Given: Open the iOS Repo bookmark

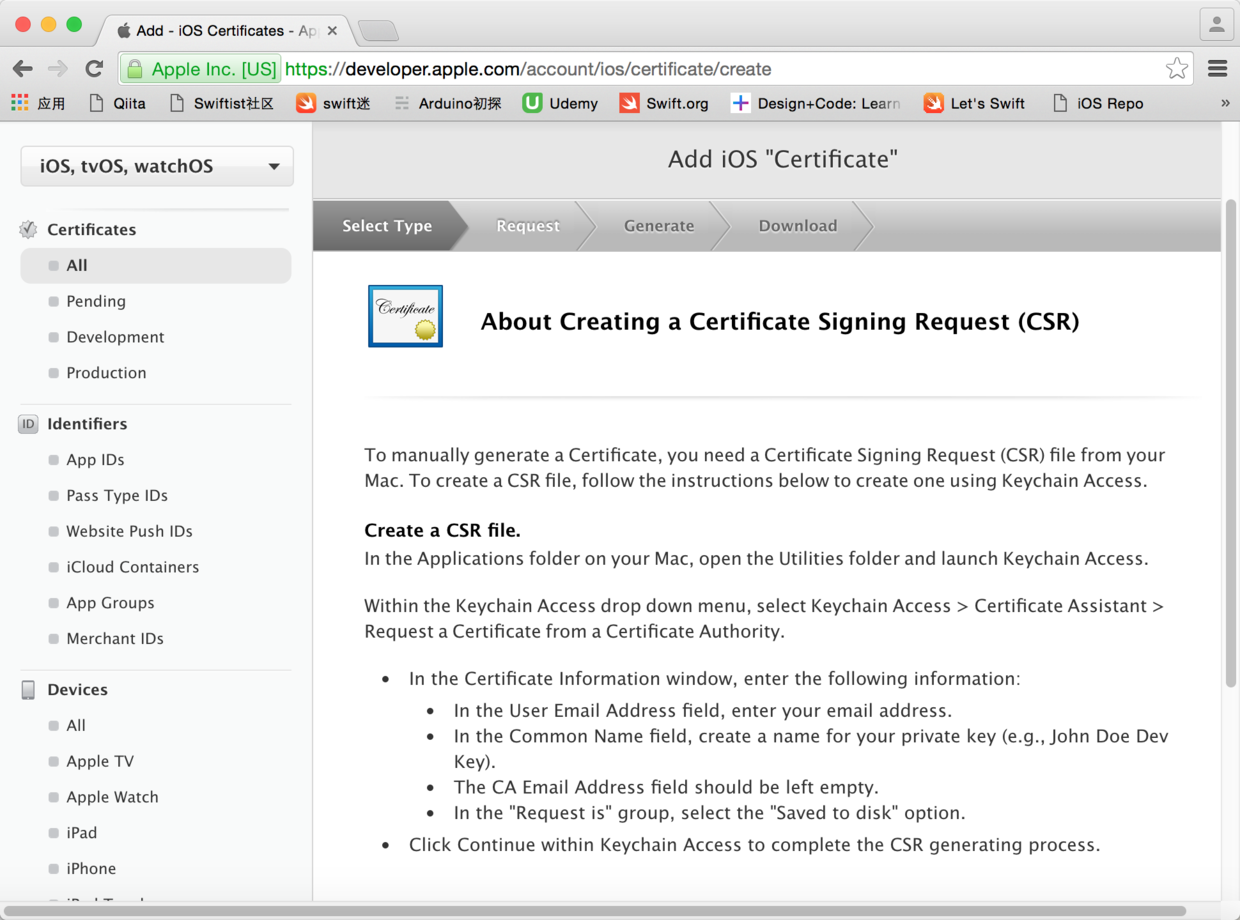Looking at the screenshot, I should click(1098, 103).
